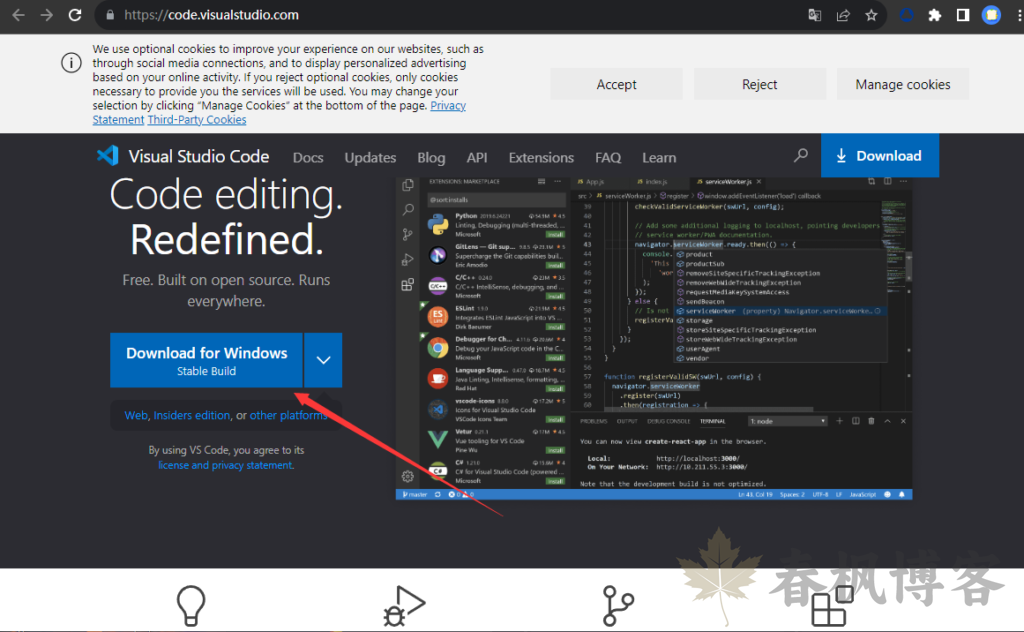
Task: Click the Source Control icon in activity bar
Action: pos(408,234)
